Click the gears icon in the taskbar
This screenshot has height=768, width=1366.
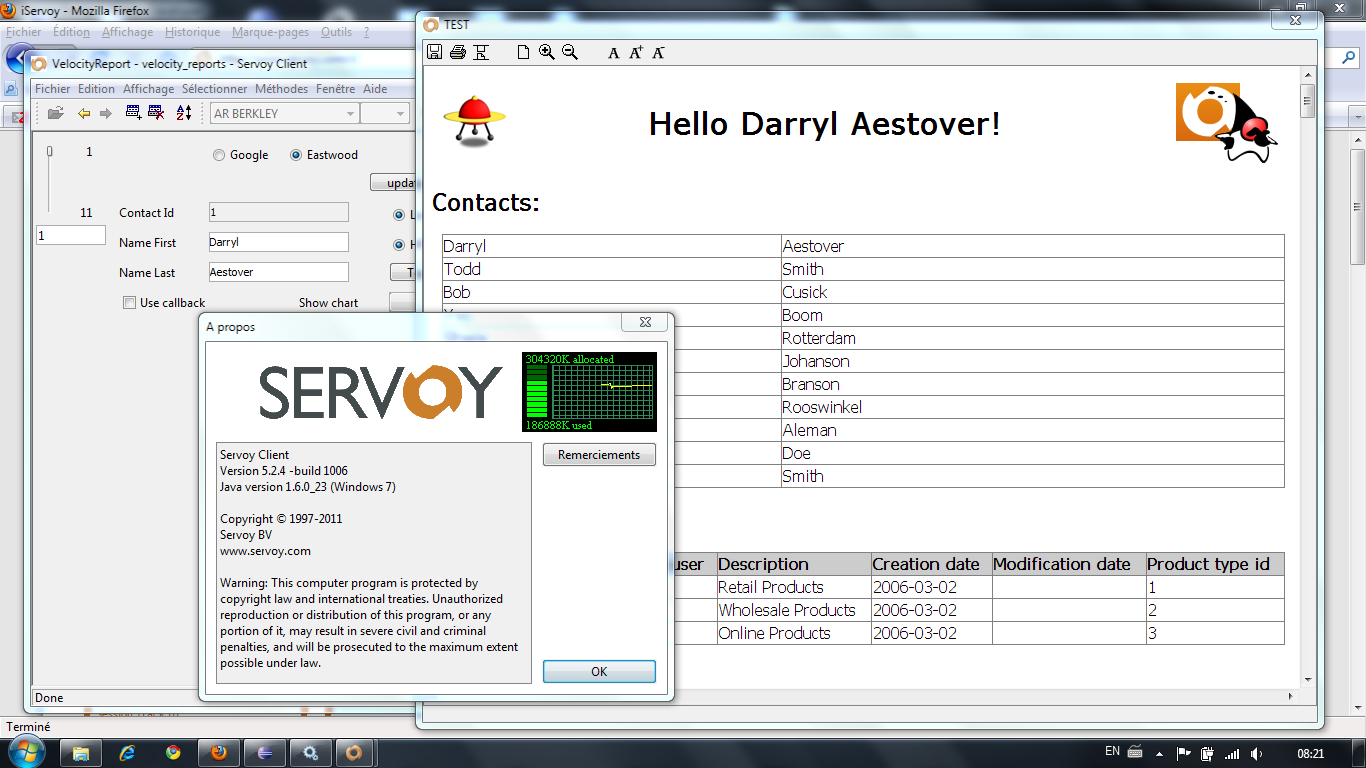(311, 753)
